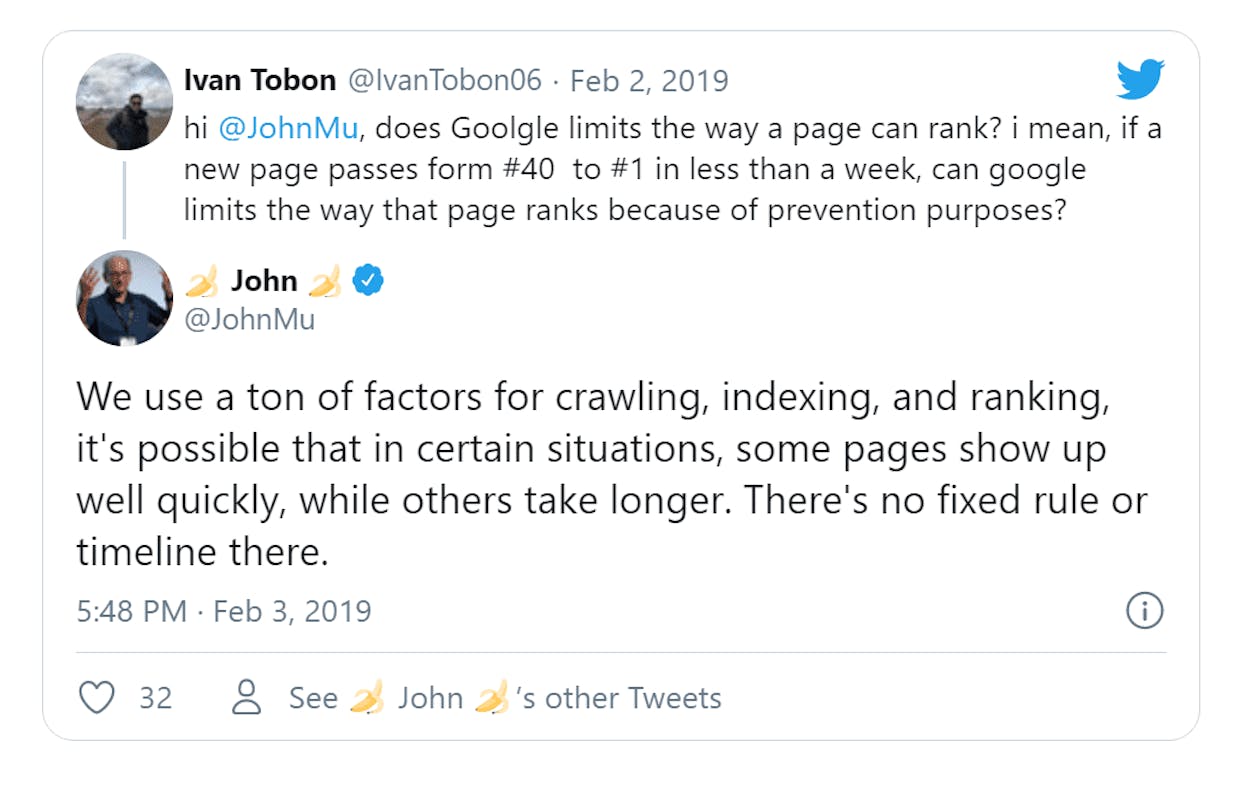Click the banana emoji after John's name
Image resolution: width=1240 pixels, height=795 pixels.
(325, 282)
